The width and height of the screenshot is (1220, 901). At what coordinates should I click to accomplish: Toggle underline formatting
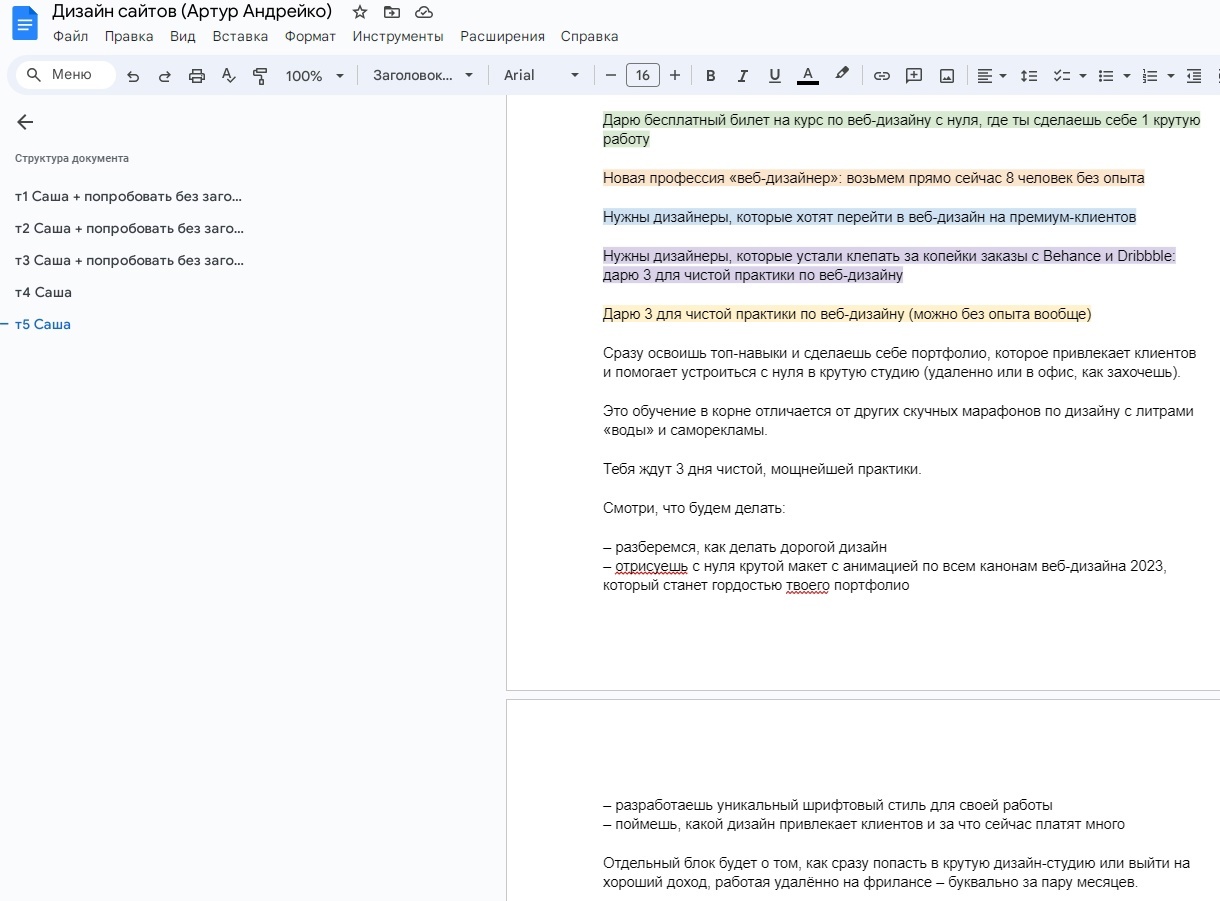[774, 76]
